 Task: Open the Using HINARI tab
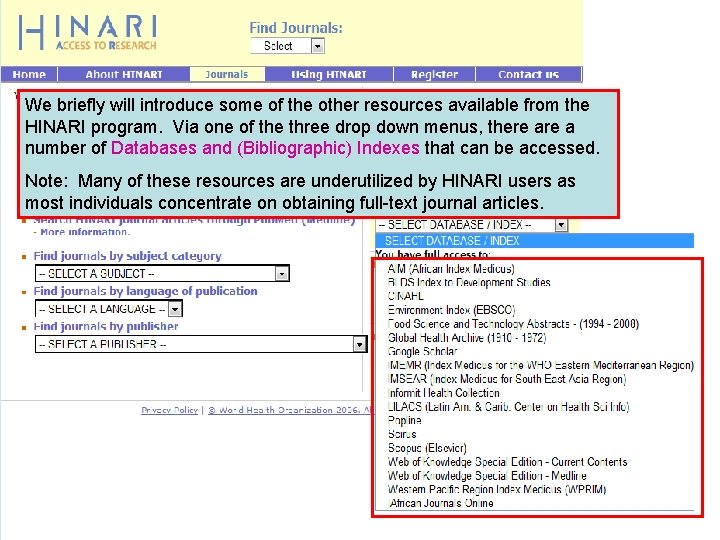click(x=329, y=74)
